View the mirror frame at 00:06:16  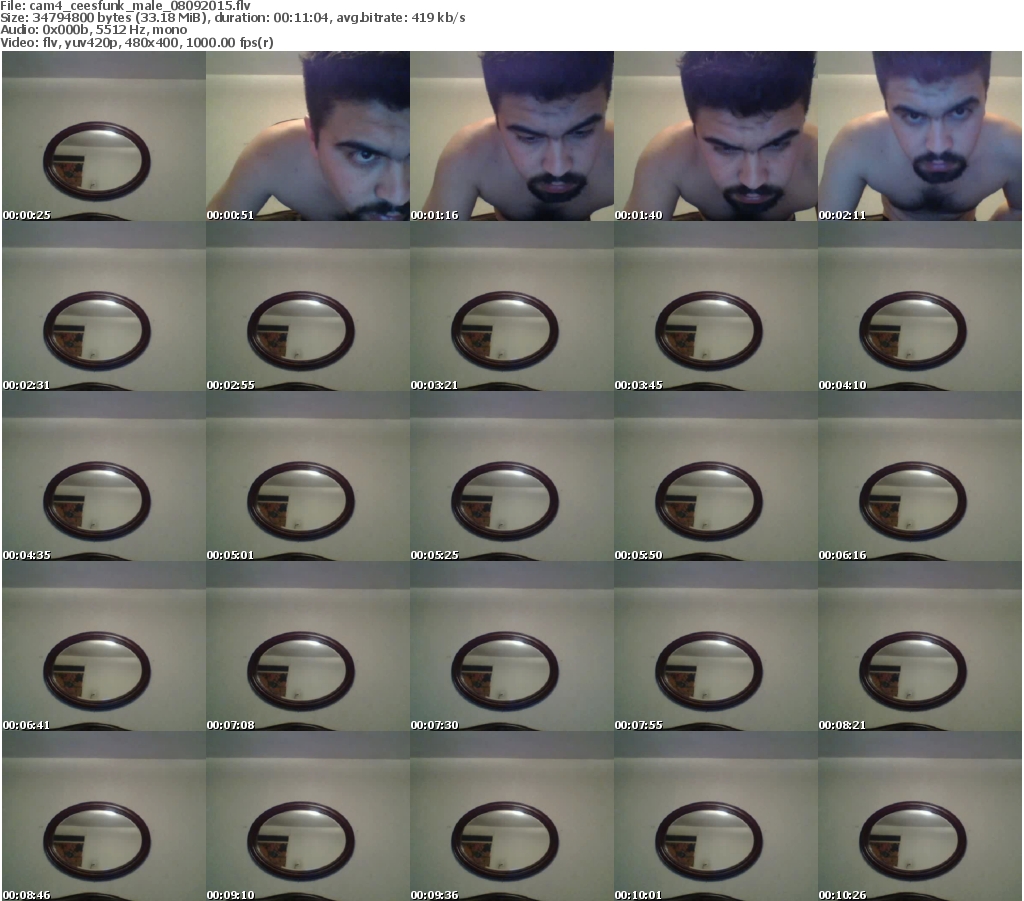[x=920, y=476]
